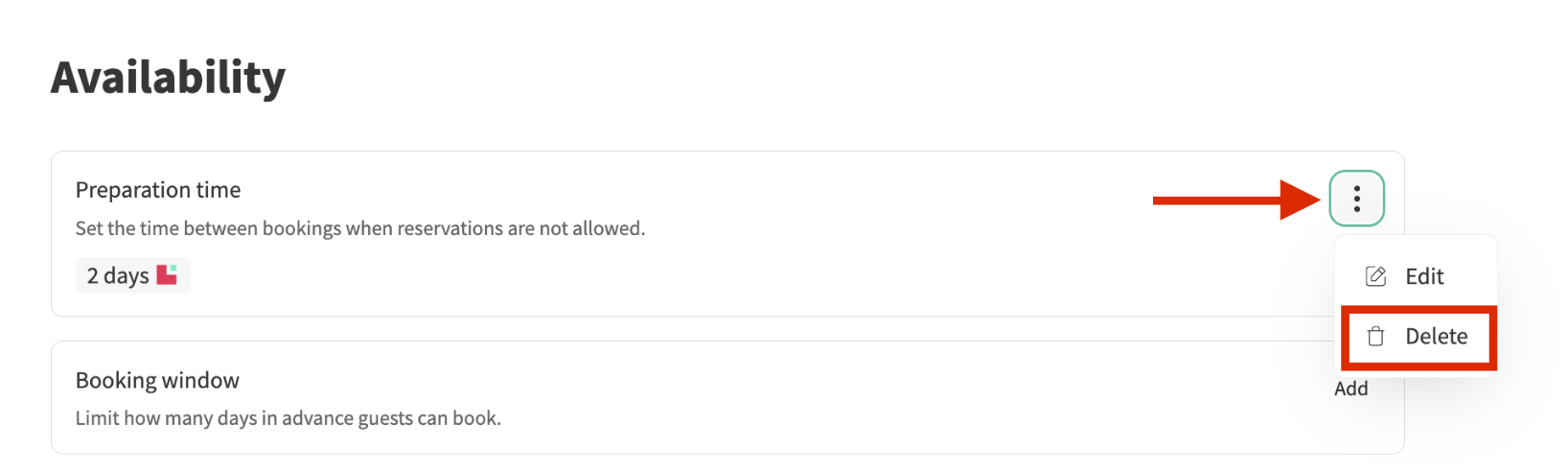The image size is (1568, 470).
Task: Choose Edit from the dropdown menu
Action: [1415, 276]
